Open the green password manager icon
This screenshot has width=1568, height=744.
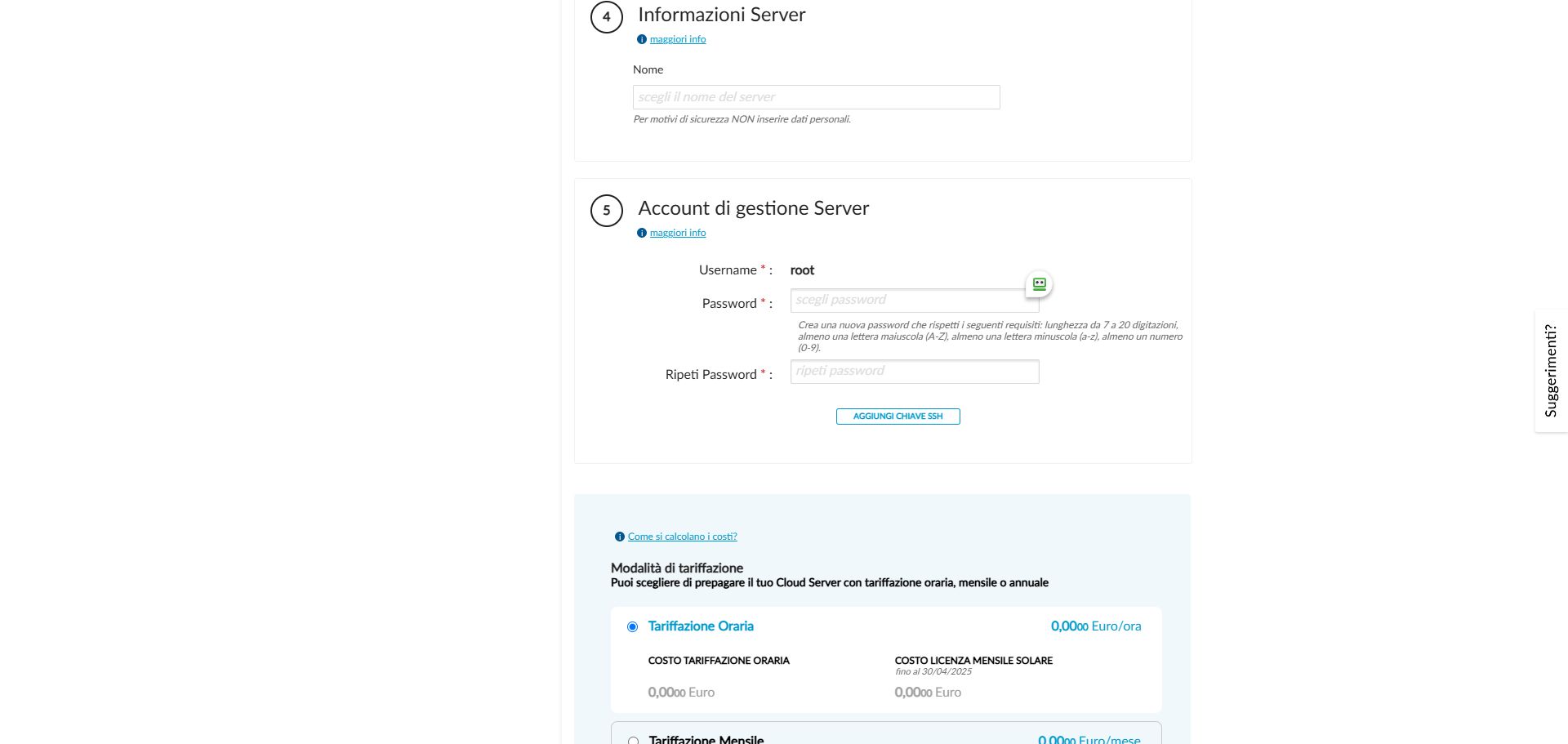click(1039, 284)
